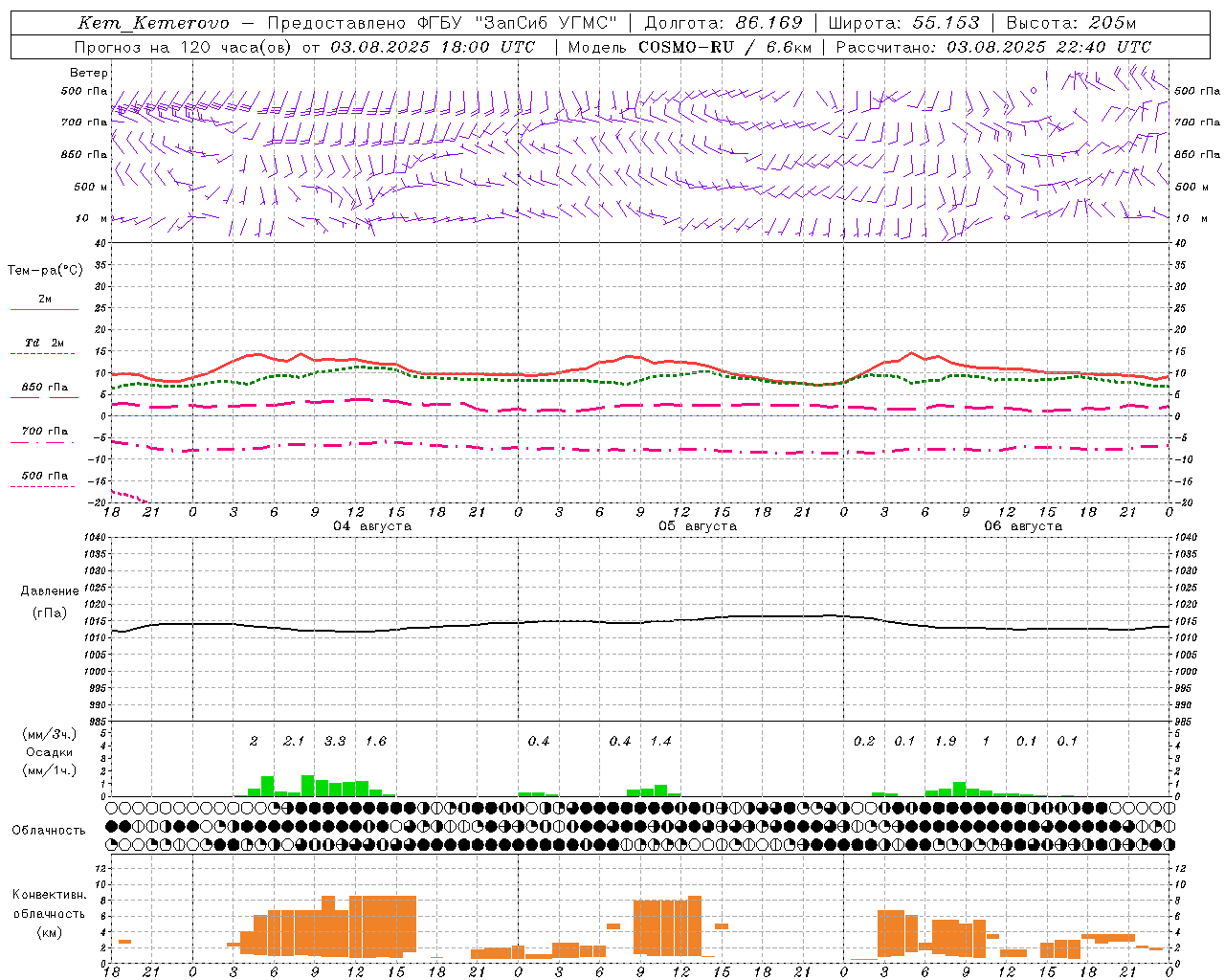
Task: Click the 1.6 three-hour precipitation value
Action: pyautogui.click(x=376, y=742)
